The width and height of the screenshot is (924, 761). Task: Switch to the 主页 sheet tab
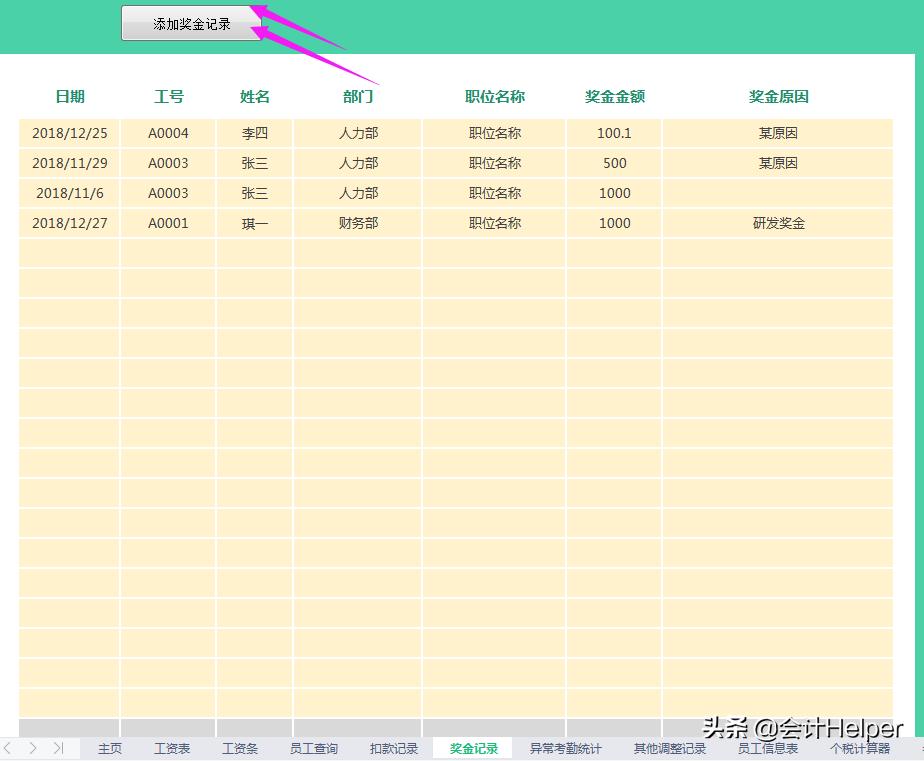point(108,747)
